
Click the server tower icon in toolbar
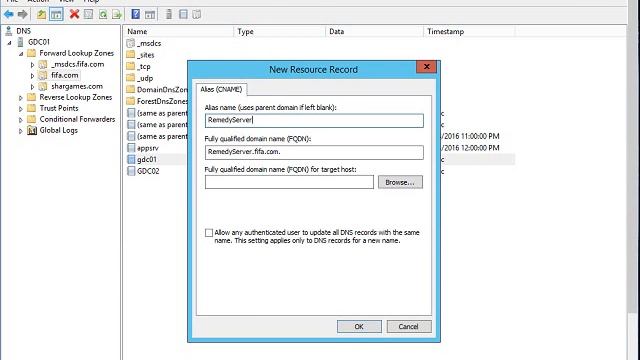[x=169, y=14]
